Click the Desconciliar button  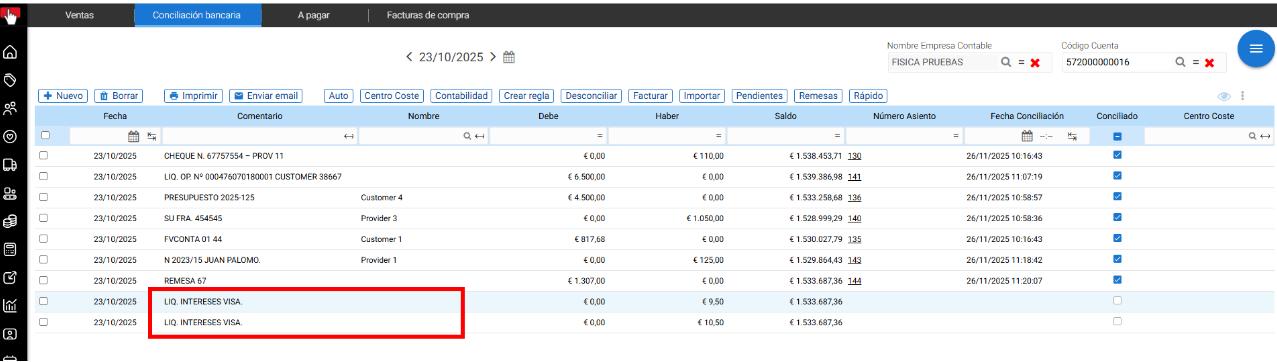click(x=591, y=96)
